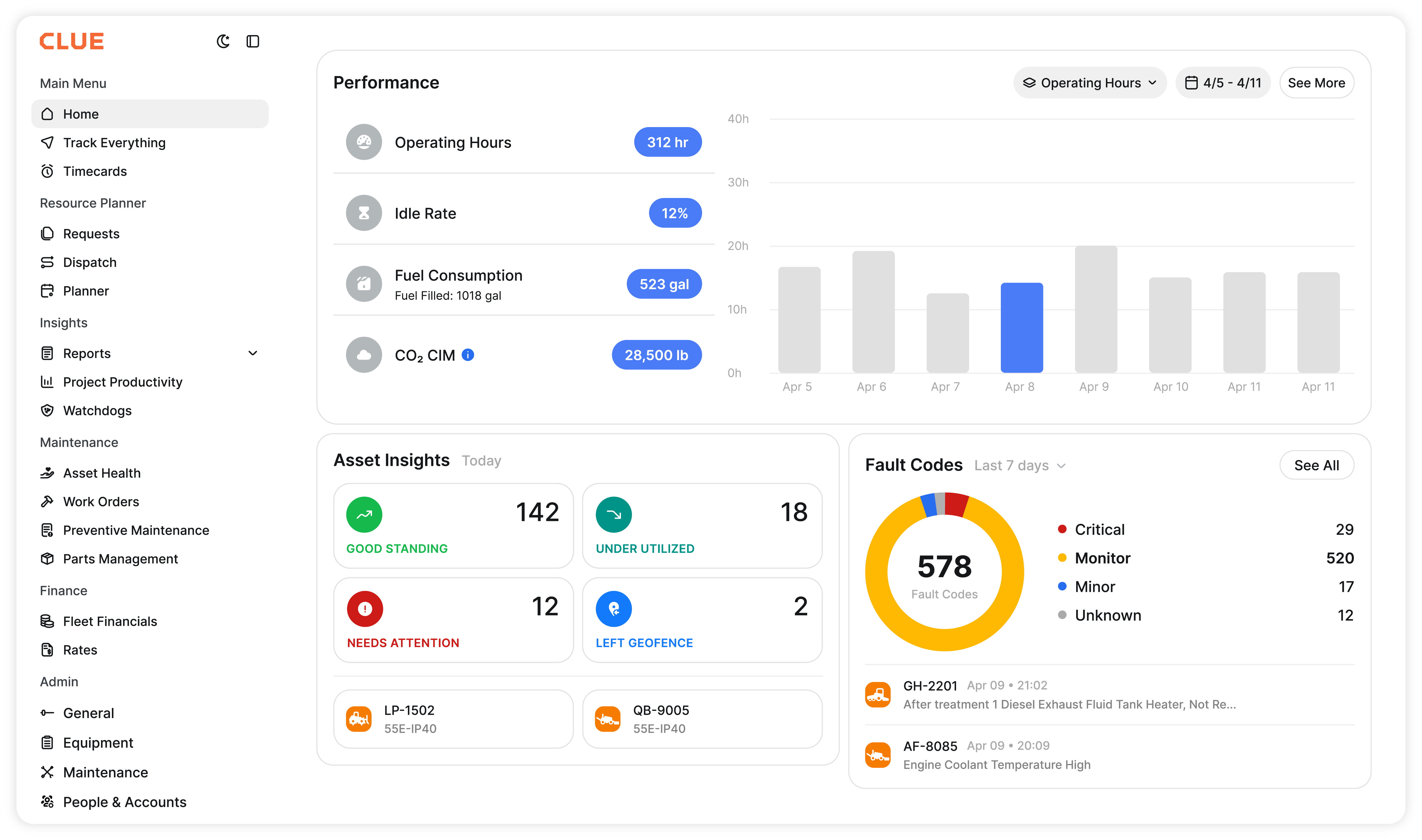The image size is (1422, 840).
Task: Click the admin Maintenance tools icon
Action: pyautogui.click(x=48, y=773)
